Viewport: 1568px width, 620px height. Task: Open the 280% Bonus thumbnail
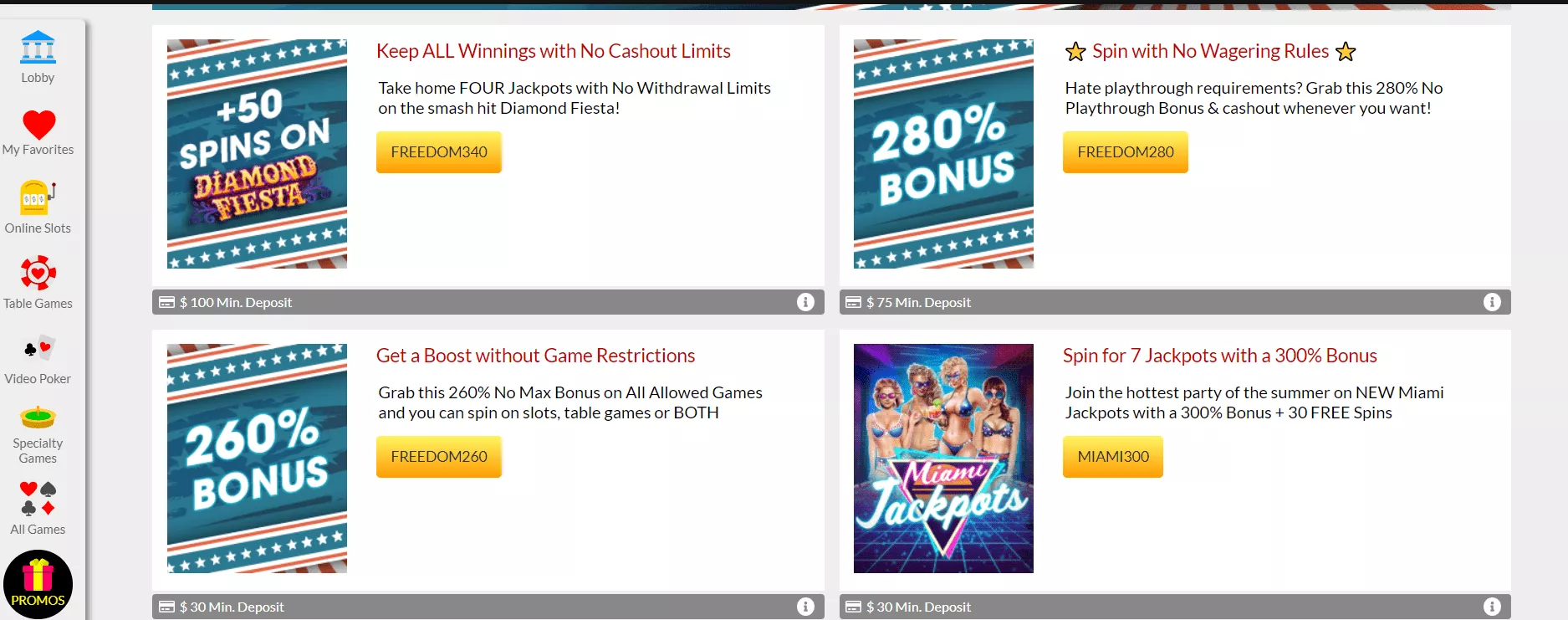(x=943, y=154)
